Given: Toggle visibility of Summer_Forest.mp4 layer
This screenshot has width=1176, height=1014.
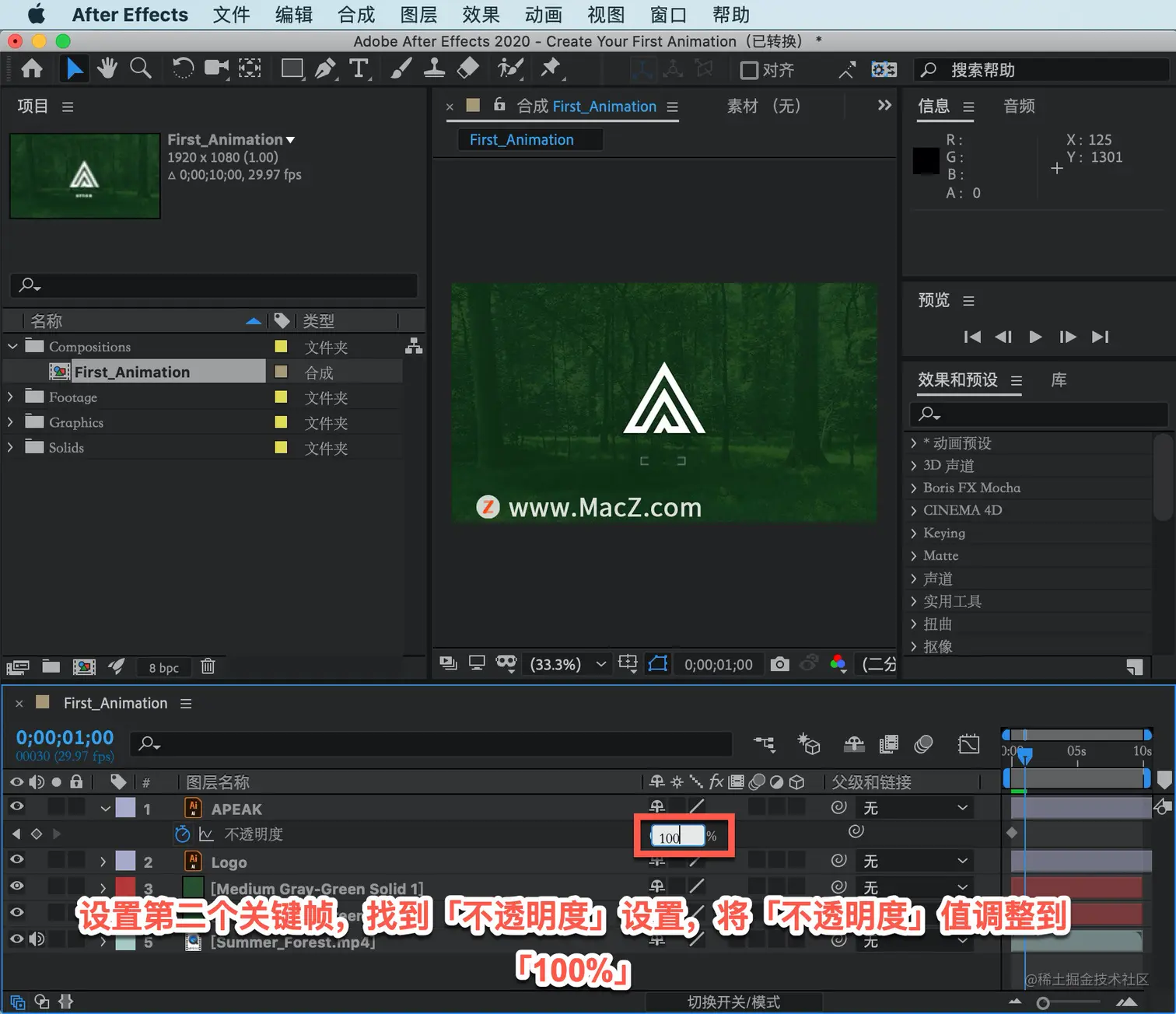Looking at the screenshot, I should coord(16,939).
